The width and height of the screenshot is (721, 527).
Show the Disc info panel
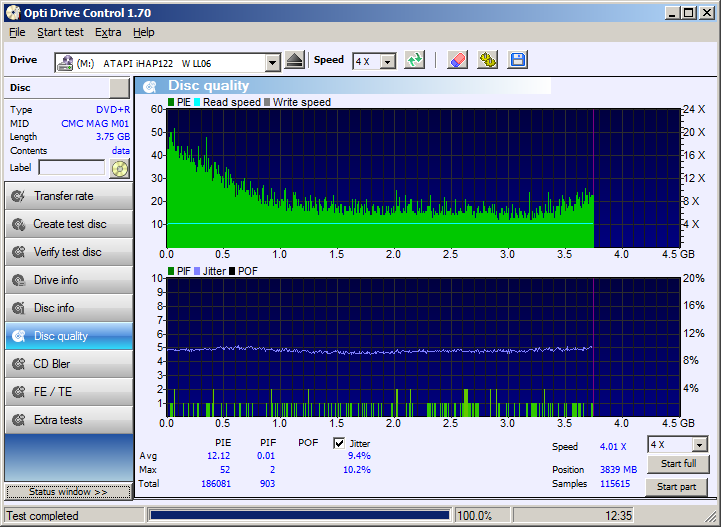[69, 308]
